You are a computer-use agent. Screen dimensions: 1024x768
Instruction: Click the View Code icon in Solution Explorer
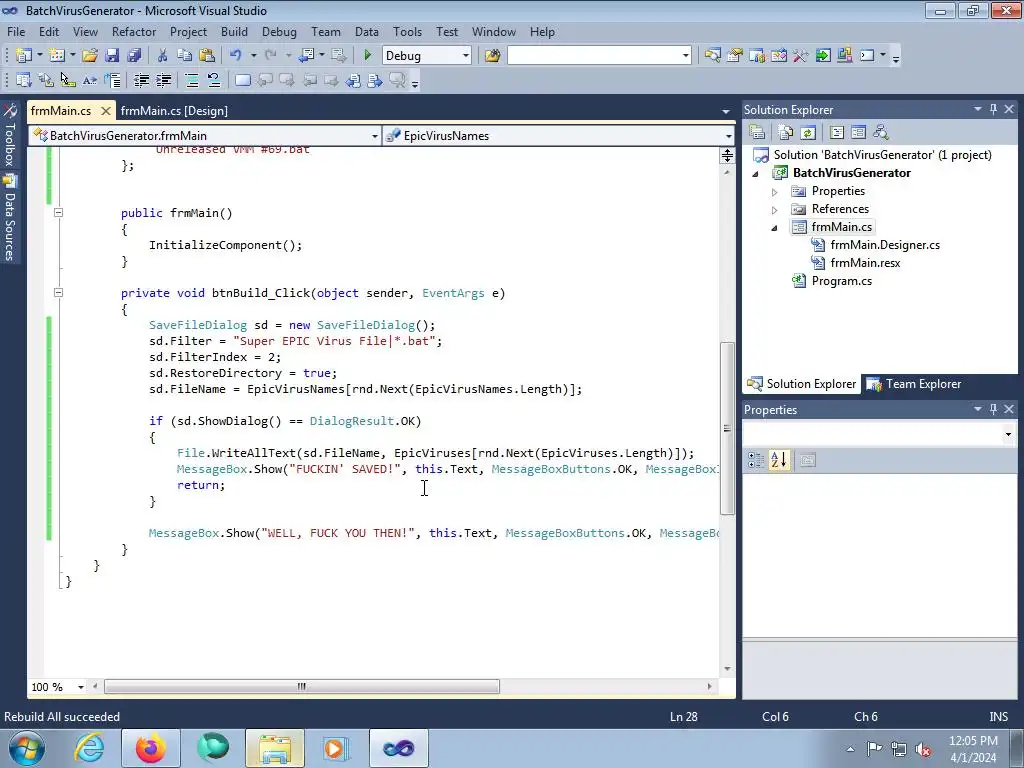pyautogui.click(x=837, y=133)
